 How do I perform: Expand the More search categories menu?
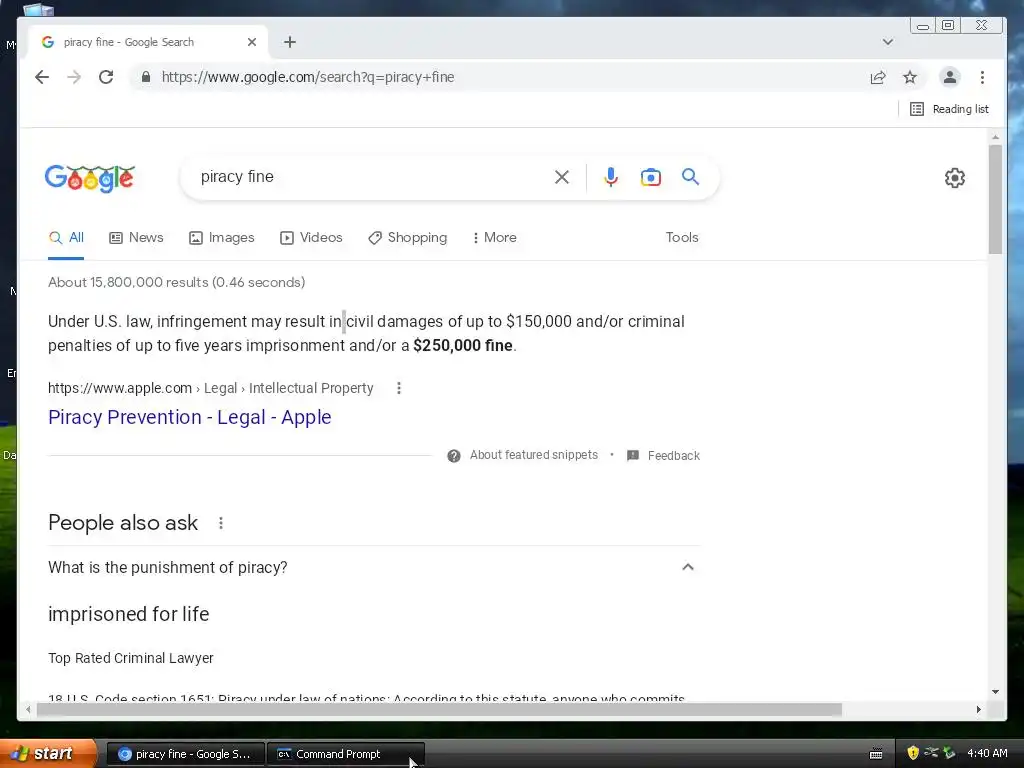494,238
